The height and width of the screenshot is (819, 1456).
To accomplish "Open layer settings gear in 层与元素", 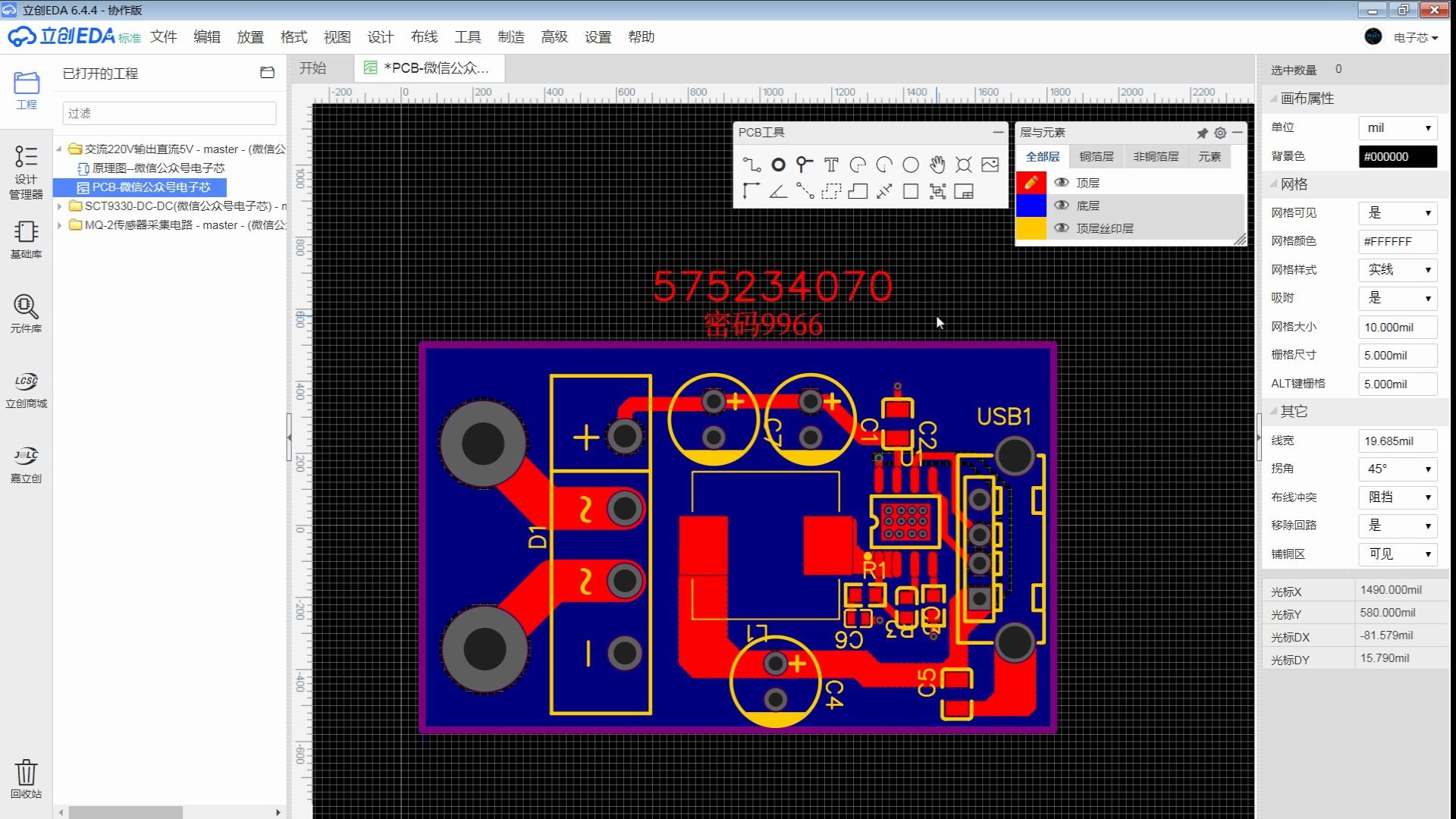I will coord(1220,133).
